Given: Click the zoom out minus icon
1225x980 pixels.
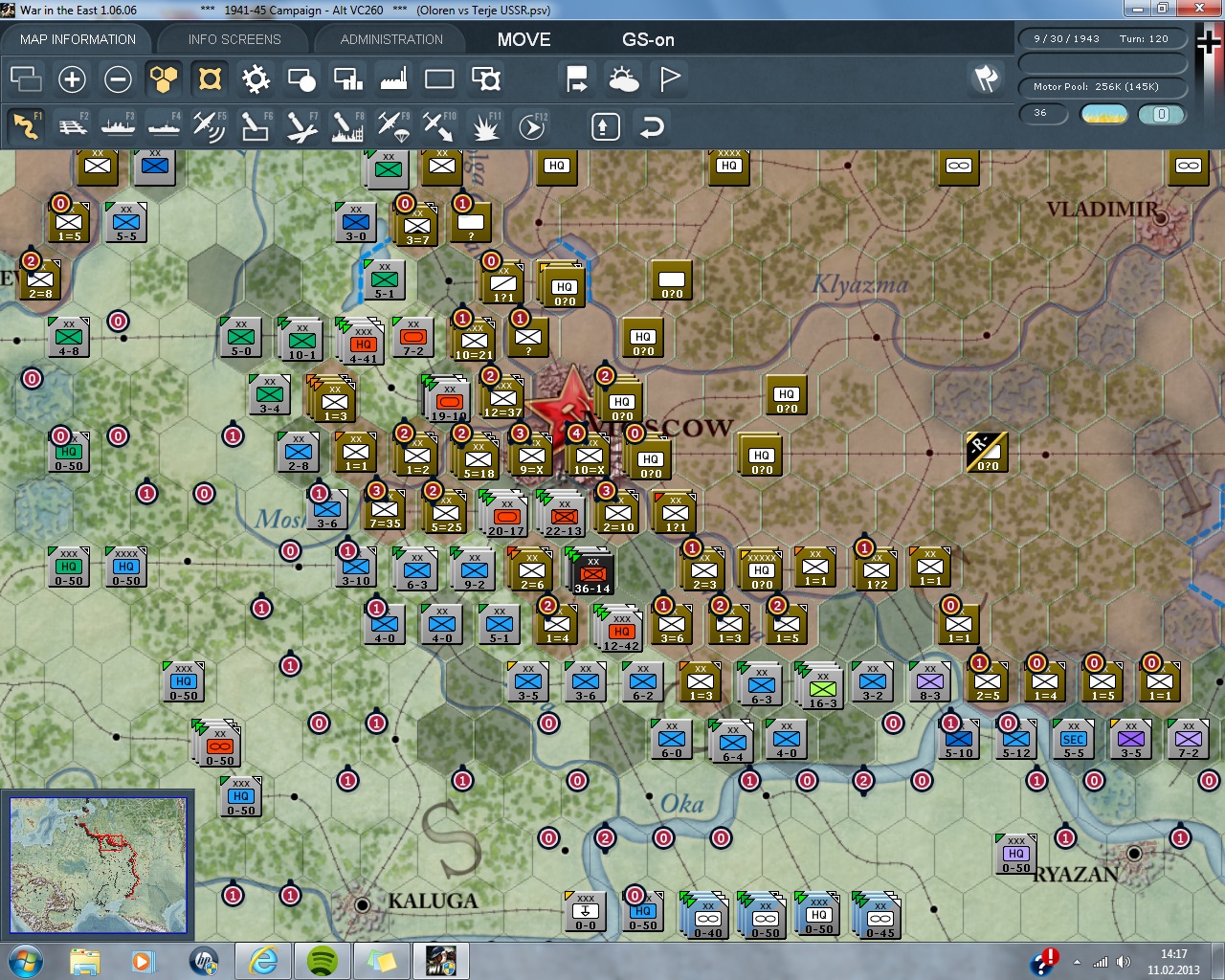Looking at the screenshot, I should click(118, 78).
